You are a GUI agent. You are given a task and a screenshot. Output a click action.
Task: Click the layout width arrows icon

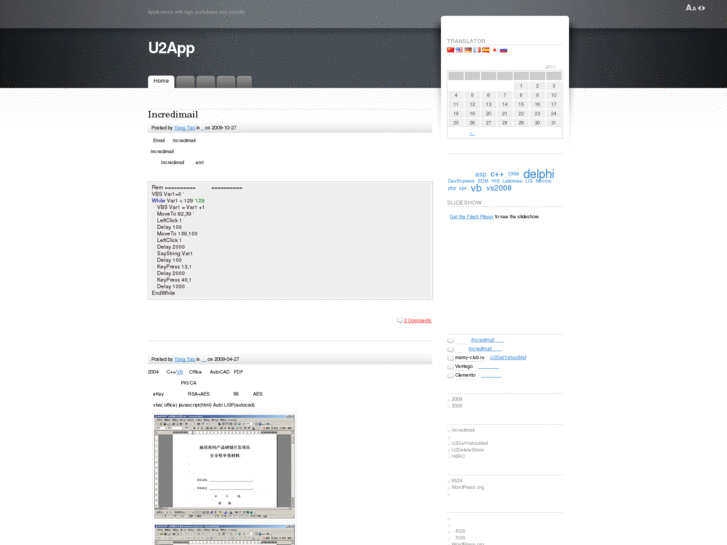point(701,7)
